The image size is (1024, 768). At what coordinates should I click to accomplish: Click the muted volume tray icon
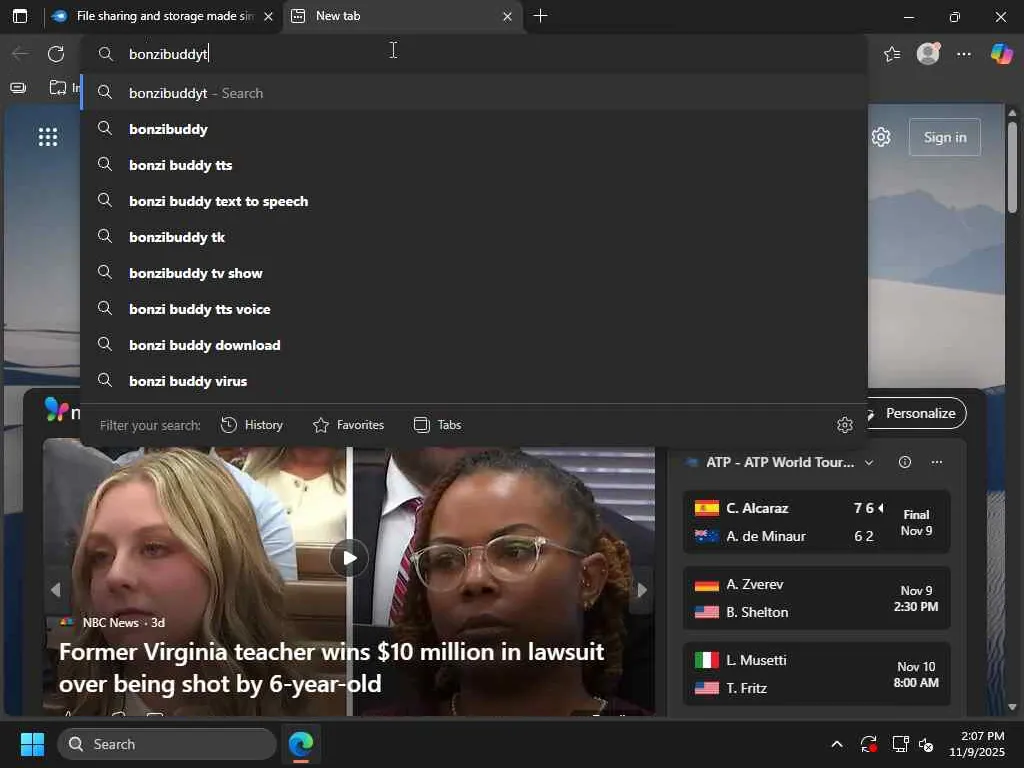point(926,744)
